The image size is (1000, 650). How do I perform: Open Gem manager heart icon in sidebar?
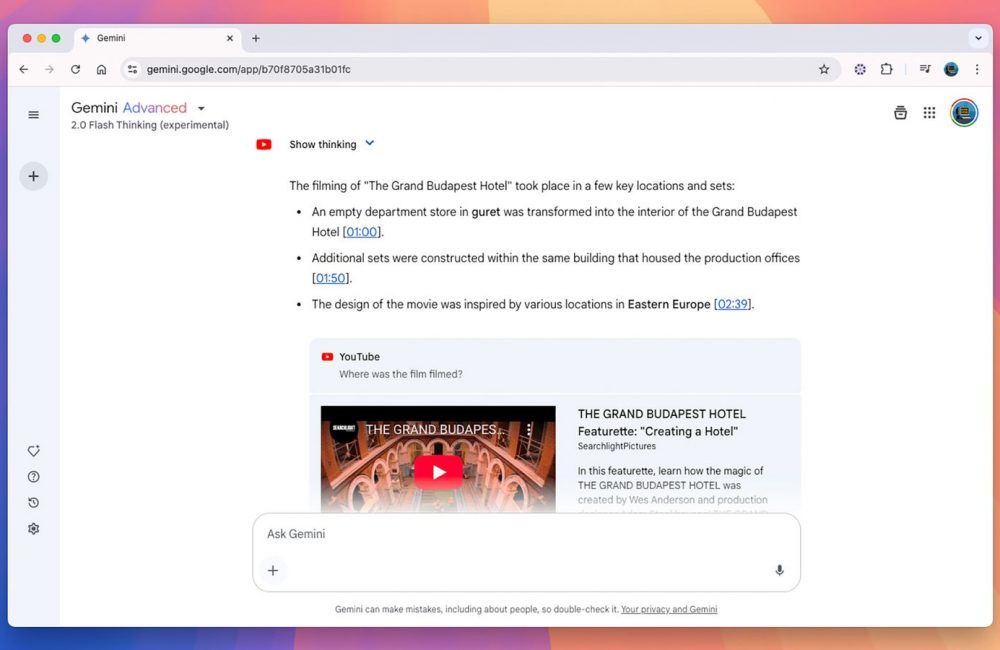coord(33,451)
